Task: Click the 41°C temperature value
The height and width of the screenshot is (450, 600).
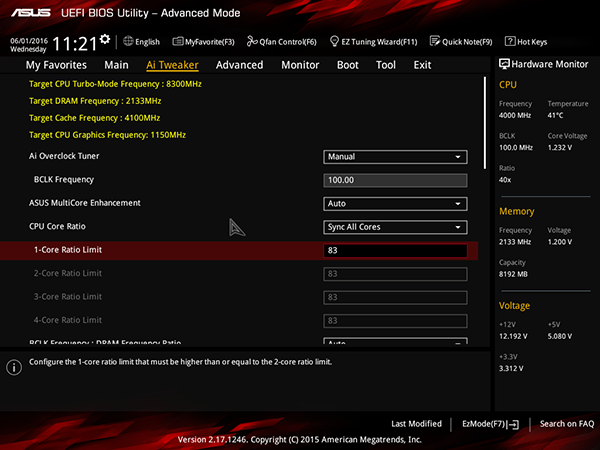Action: click(x=555, y=115)
